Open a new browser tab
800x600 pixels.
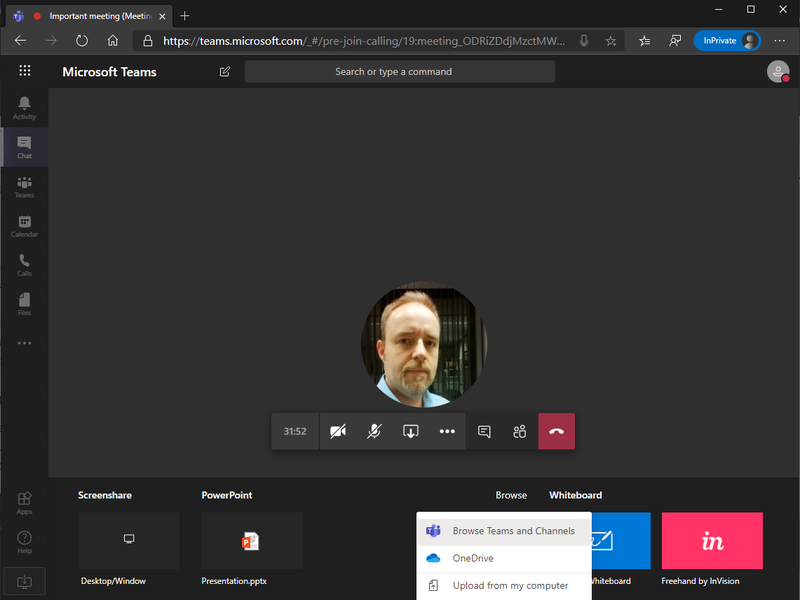point(185,16)
